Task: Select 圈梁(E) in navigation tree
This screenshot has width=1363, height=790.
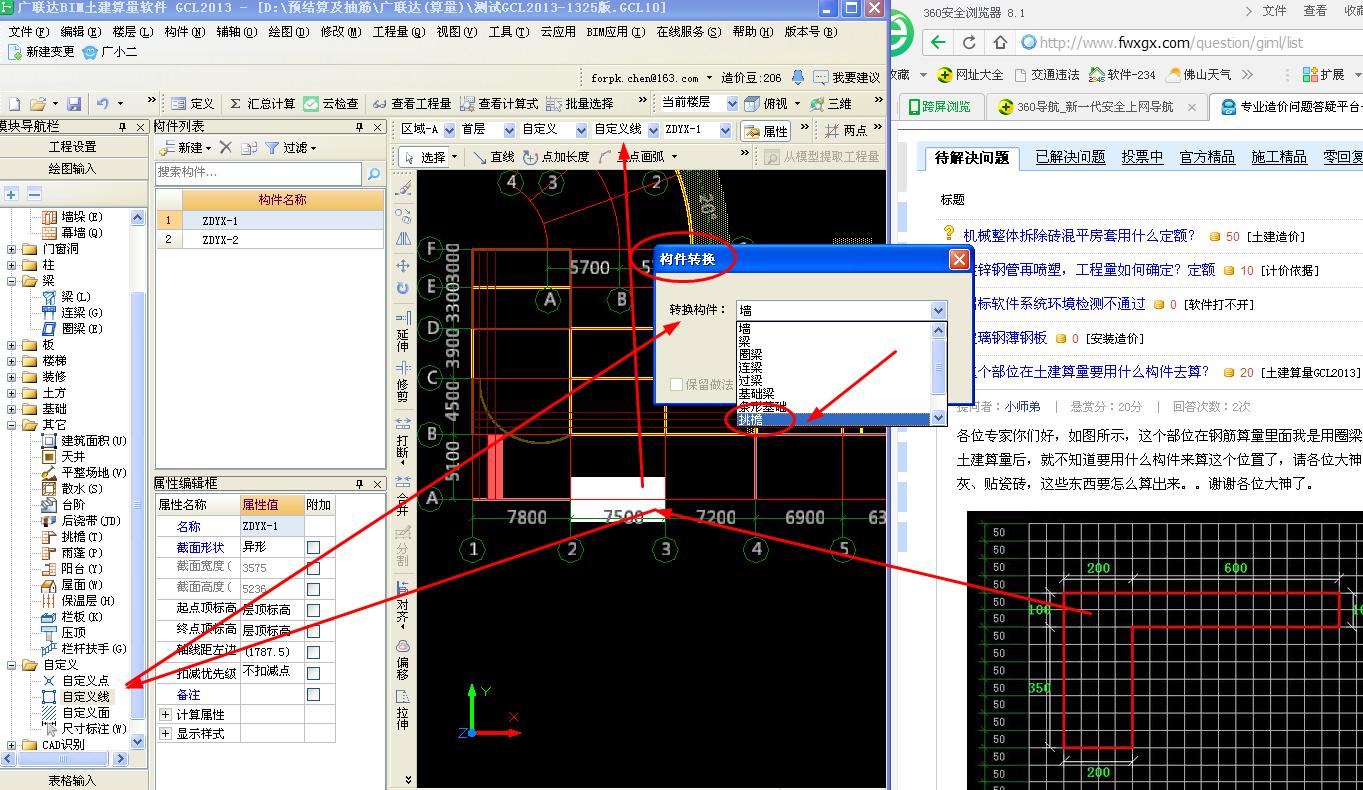Action: (x=72, y=329)
